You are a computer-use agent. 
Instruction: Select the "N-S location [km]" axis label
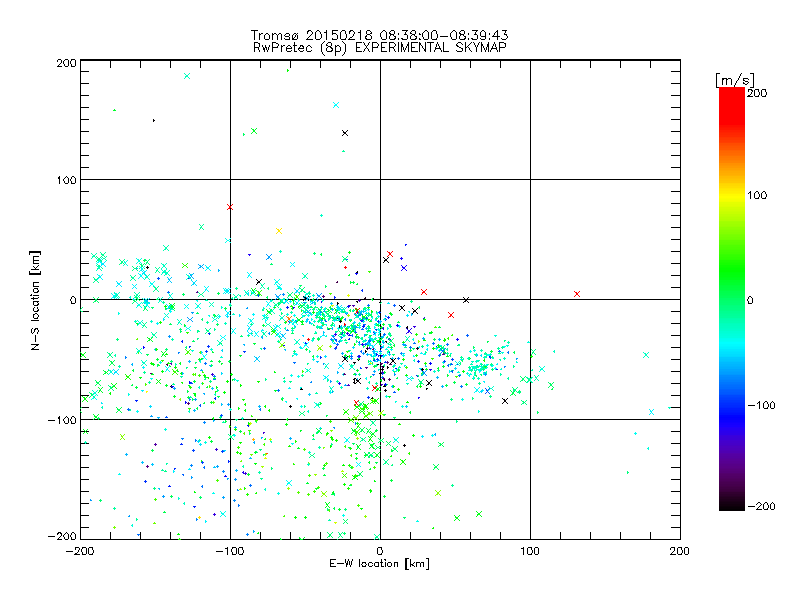tap(35, 300)
